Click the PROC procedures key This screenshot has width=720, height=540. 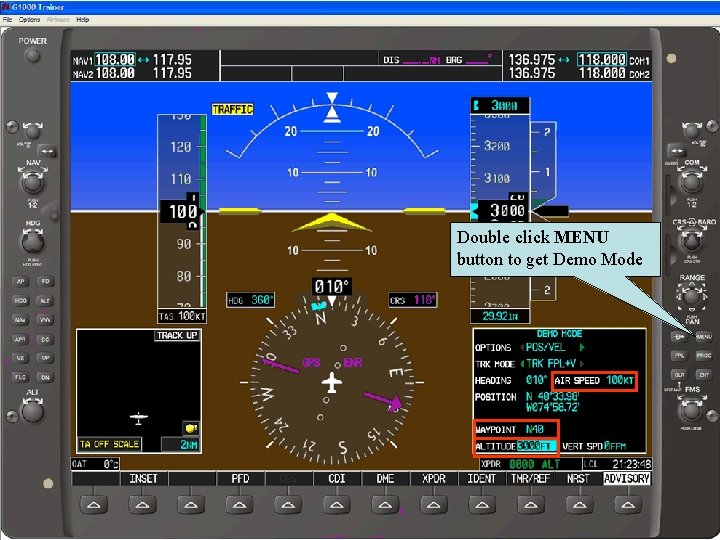coord(703,355)
